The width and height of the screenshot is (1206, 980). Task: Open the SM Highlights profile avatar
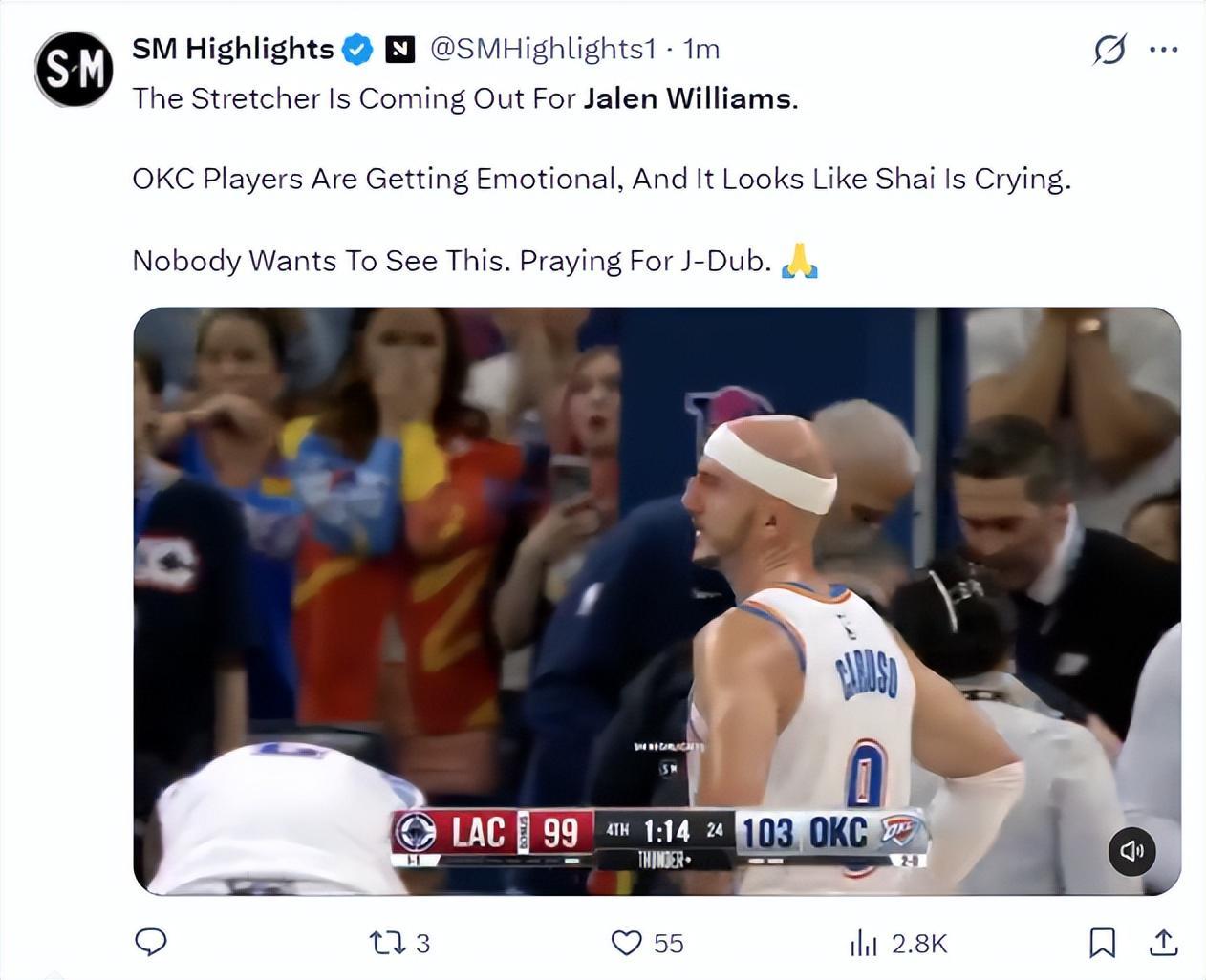click(75, 69)
